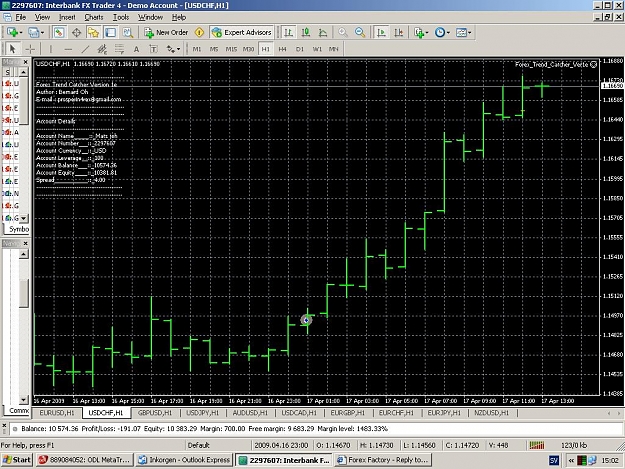Open the Charts menu
Image resolution: width=625 pixels, height=469 pixels.
click(94, 17)
